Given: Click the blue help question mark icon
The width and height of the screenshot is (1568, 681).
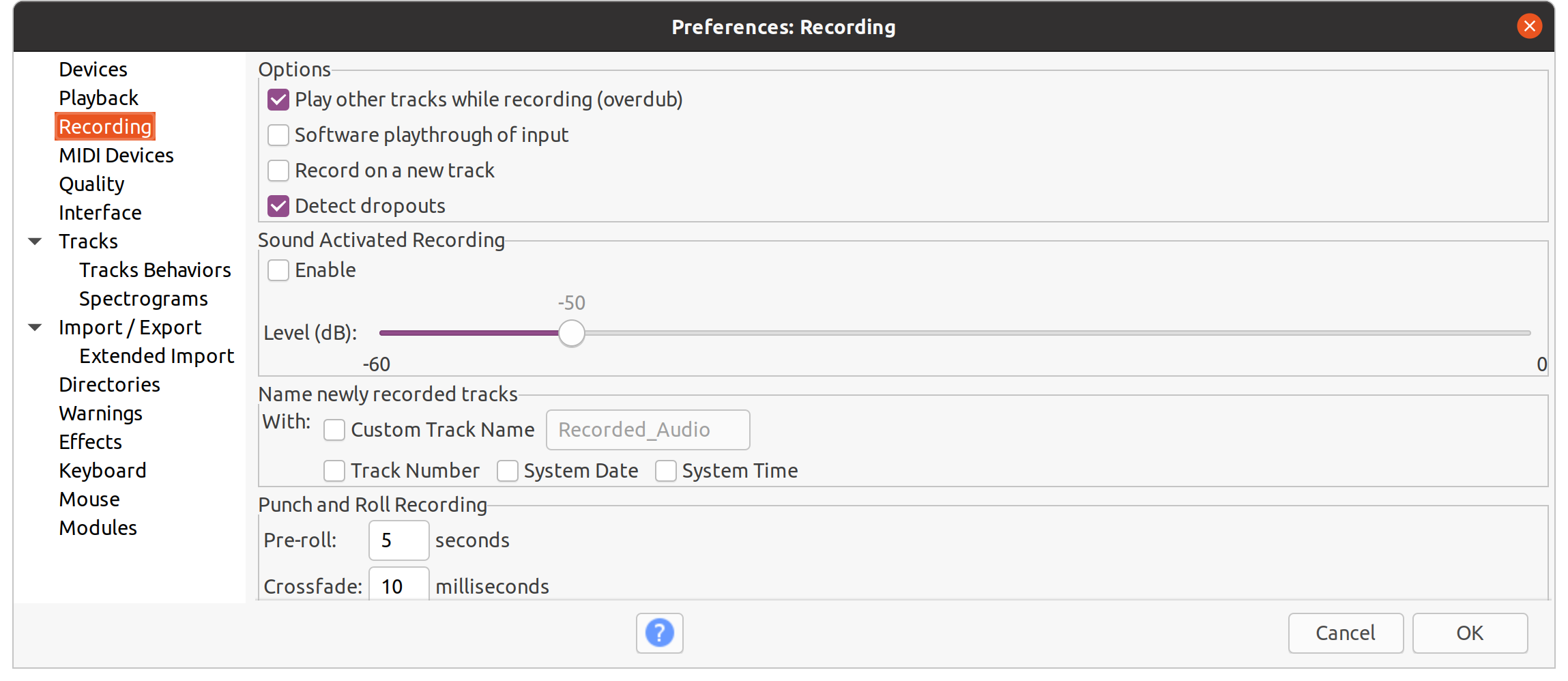Looking at the screenshot, I should pyautogui.click(x=659, y=633).
